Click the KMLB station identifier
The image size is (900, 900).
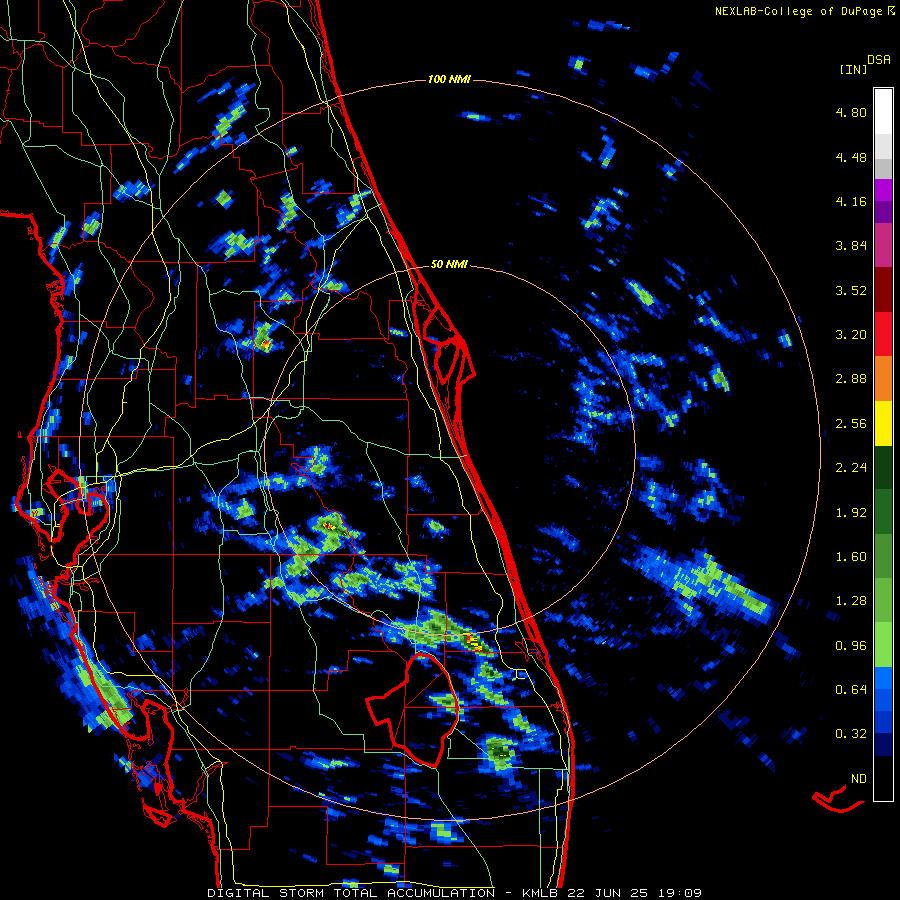540,893
